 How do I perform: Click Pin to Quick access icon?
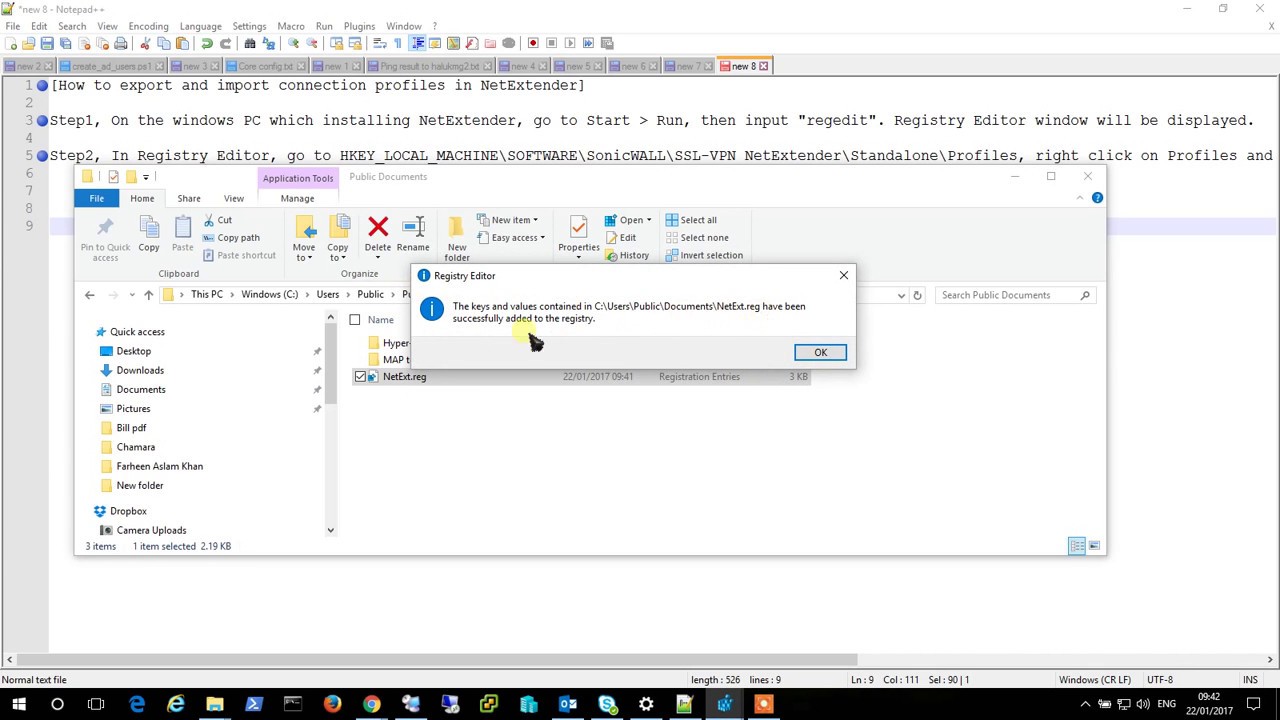point(105,228)
